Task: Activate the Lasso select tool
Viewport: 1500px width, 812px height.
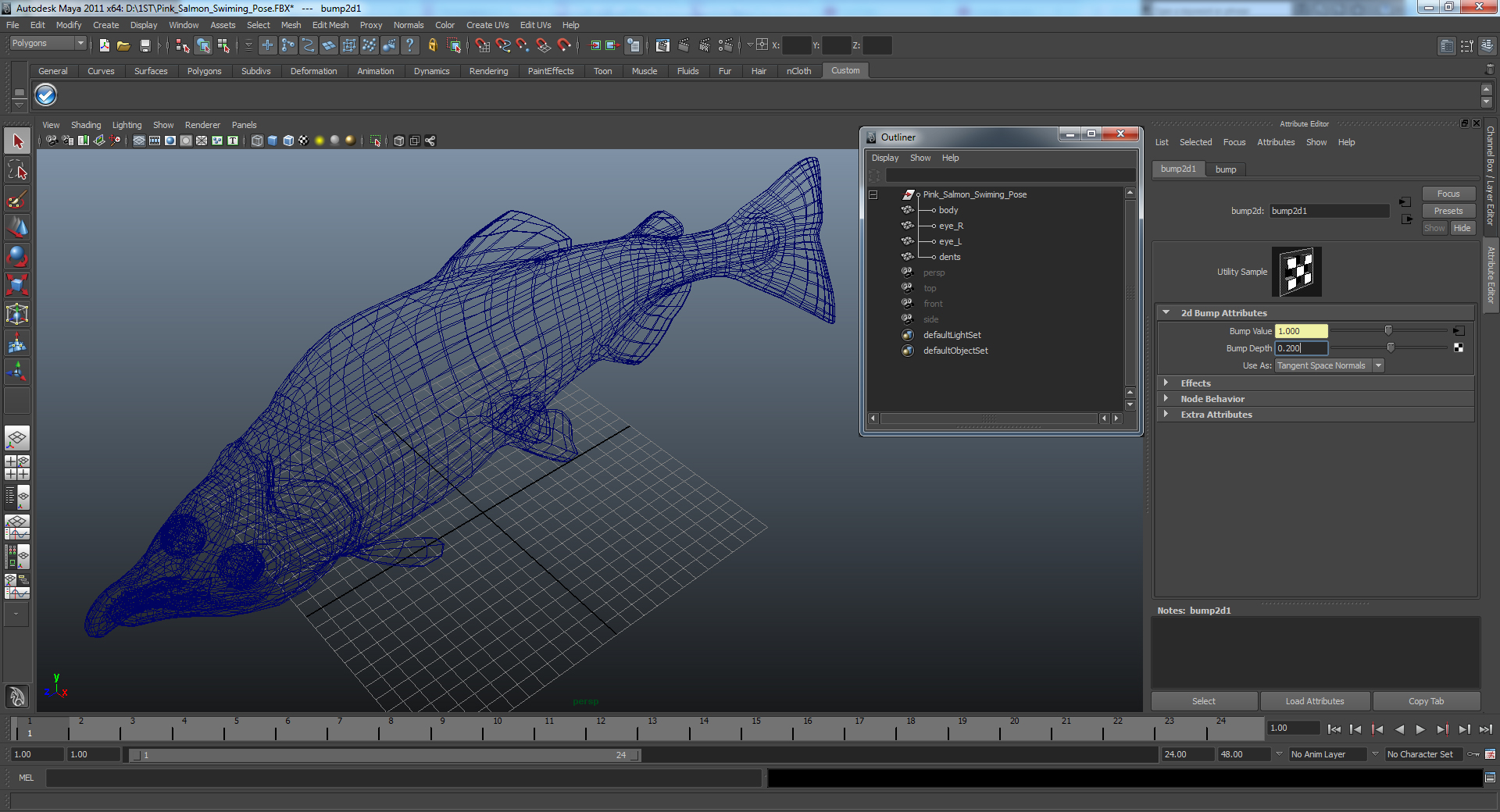Action: point(17,170)
